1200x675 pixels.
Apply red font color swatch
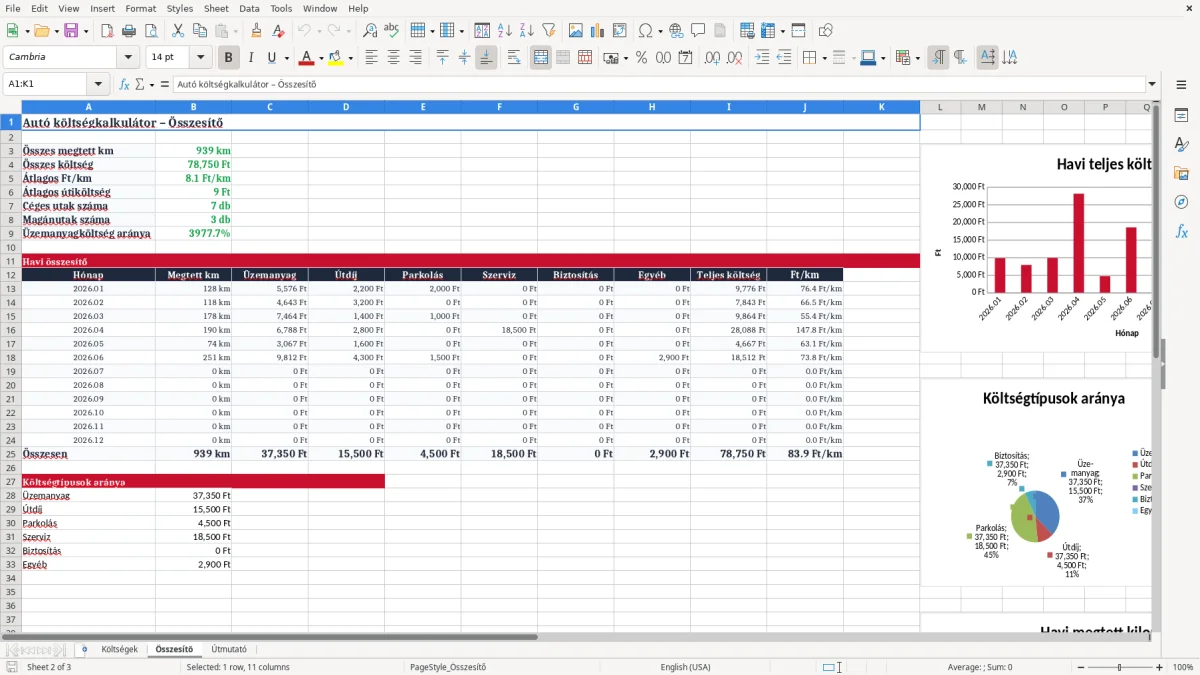pyautogui.click(x=307, y=58)
